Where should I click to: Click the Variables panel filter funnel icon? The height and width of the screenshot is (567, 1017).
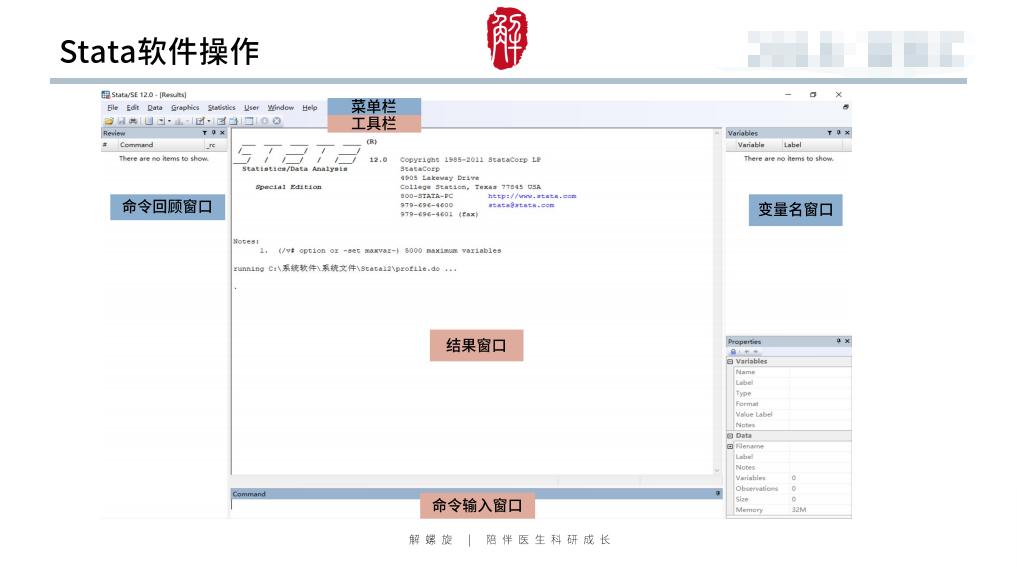coord(830,133)
